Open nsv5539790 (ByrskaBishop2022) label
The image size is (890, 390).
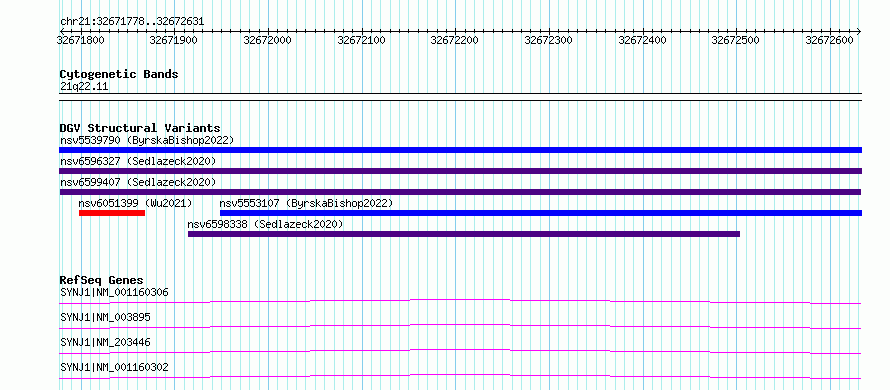[147, 140]
